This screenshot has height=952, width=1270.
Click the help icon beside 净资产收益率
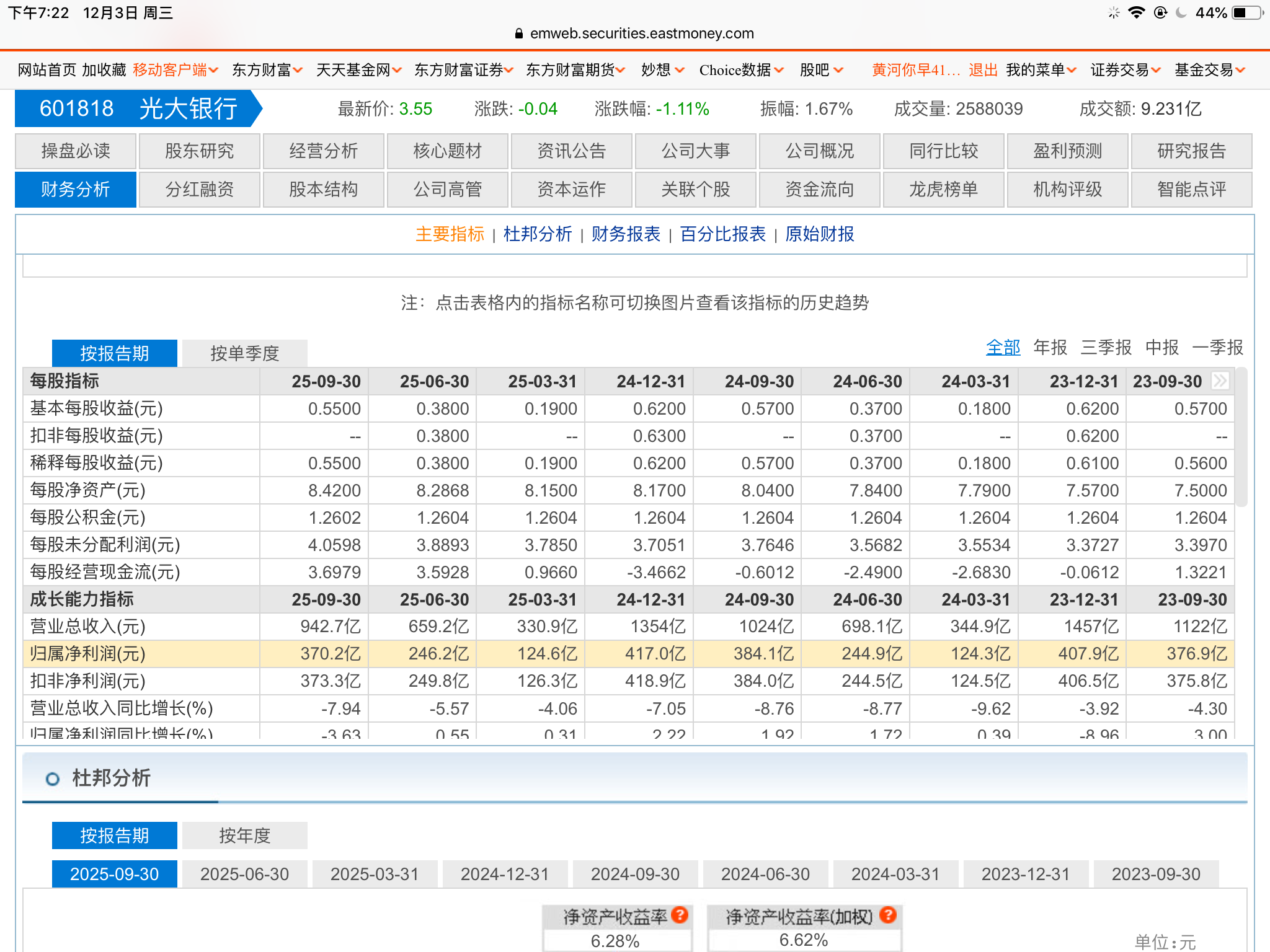pos(680,915)
